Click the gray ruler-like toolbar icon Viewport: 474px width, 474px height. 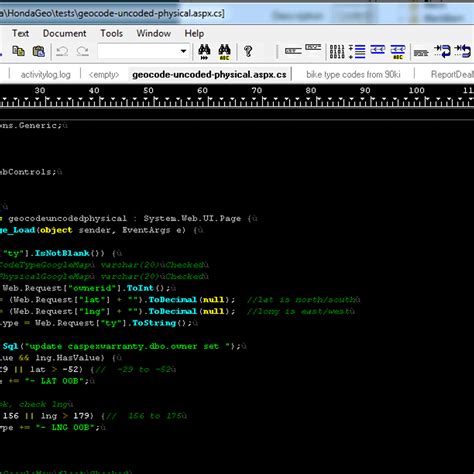tap(421, 53)
